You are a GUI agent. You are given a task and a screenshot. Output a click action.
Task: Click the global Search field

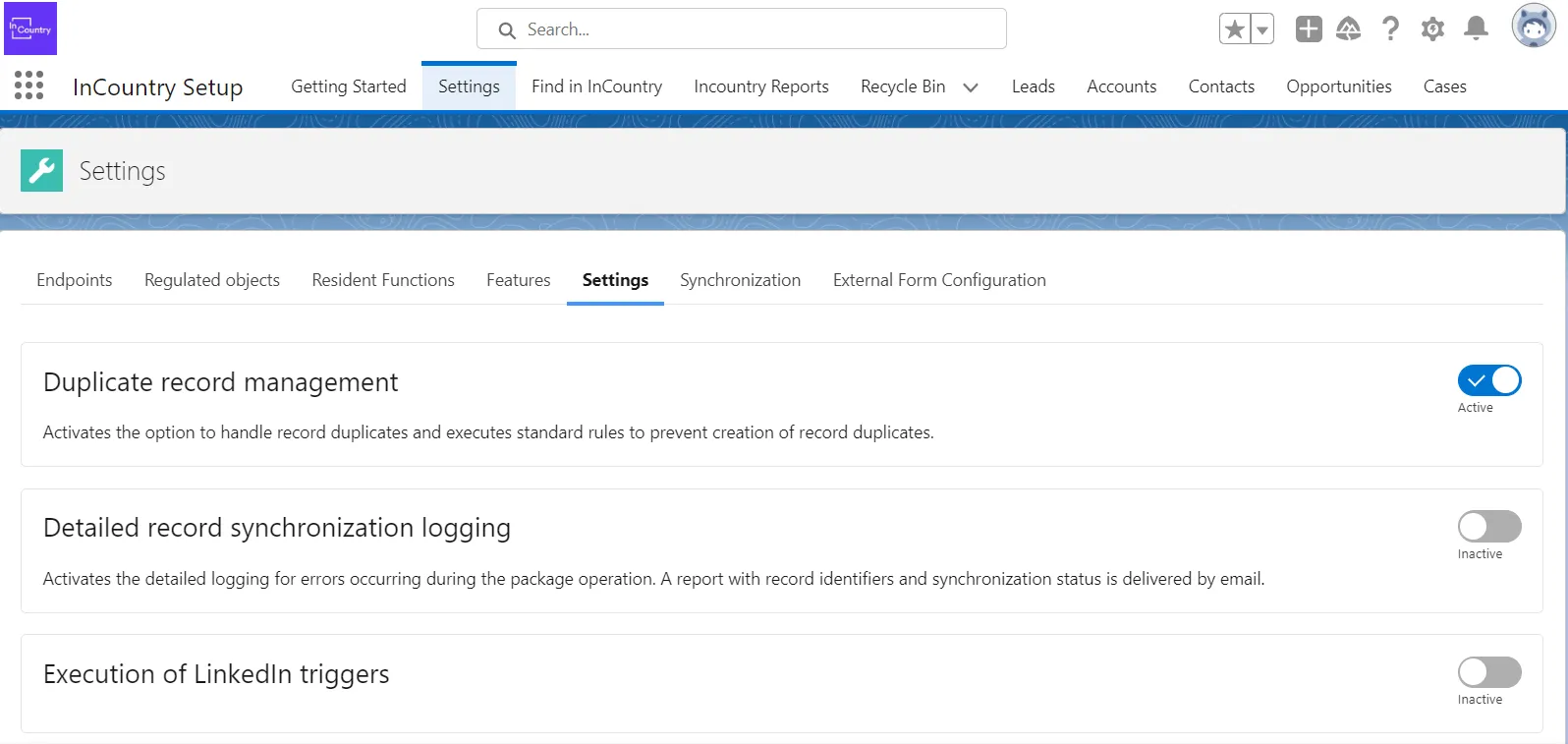[742, 29]
